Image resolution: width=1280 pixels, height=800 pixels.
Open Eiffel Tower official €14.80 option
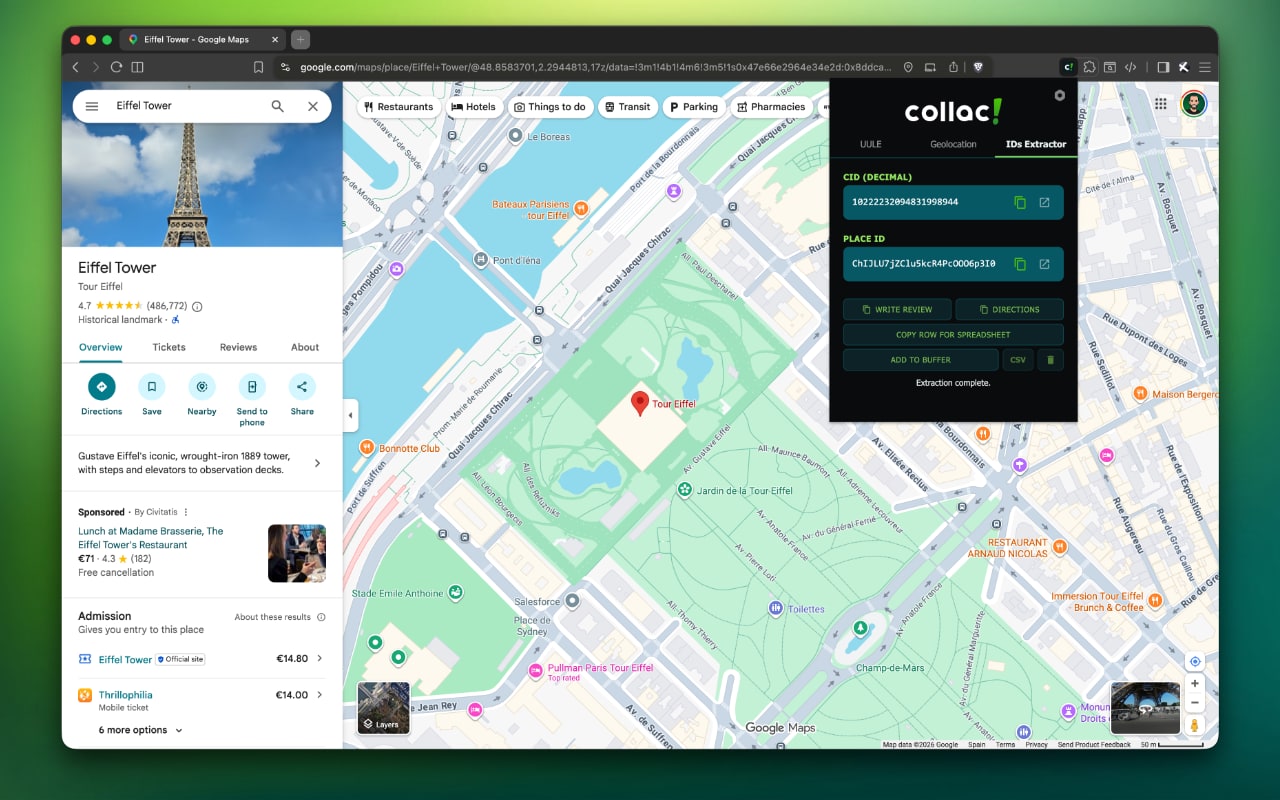click(202, 659)
